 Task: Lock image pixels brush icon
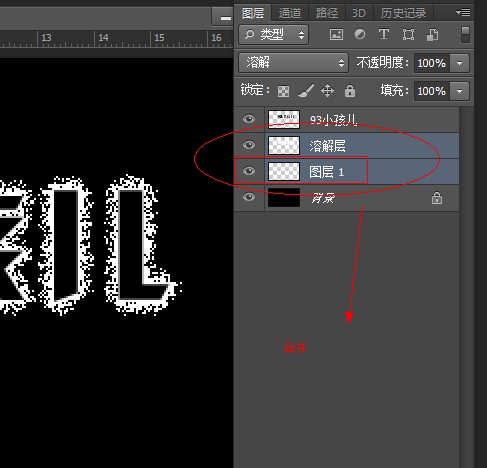pyautogui.click(x=306, y=91)
